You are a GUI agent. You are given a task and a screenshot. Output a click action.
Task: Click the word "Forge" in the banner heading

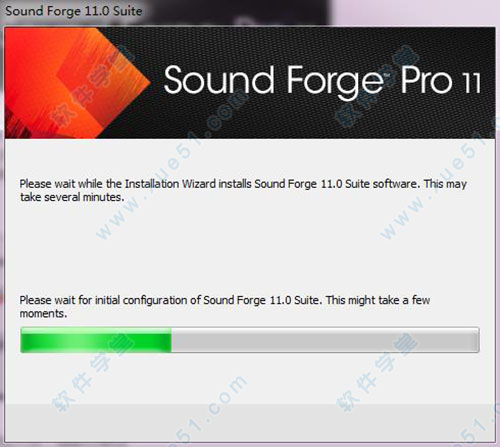(x=335, y=82)
